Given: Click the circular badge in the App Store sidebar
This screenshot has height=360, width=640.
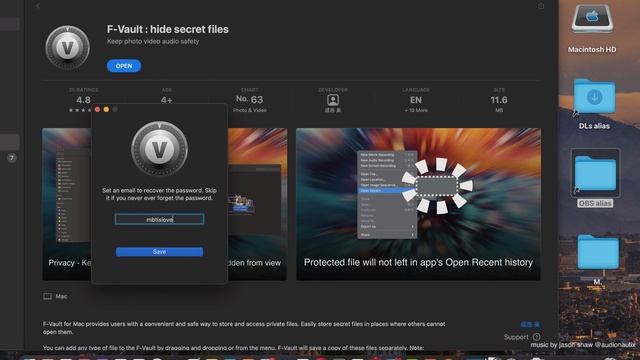Looking at the screenshot, I should [x=12, y=158].
